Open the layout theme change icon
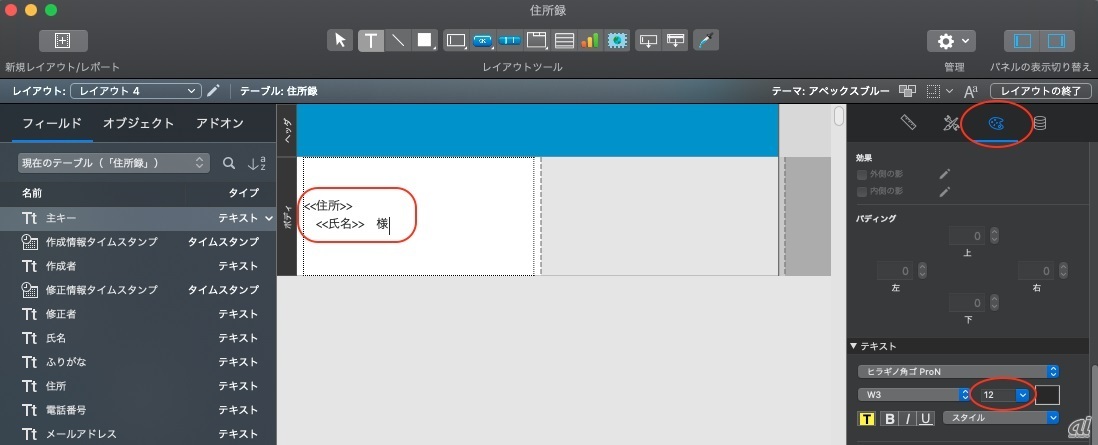This screenshot has width=1098, height=445. click(908, 91)
